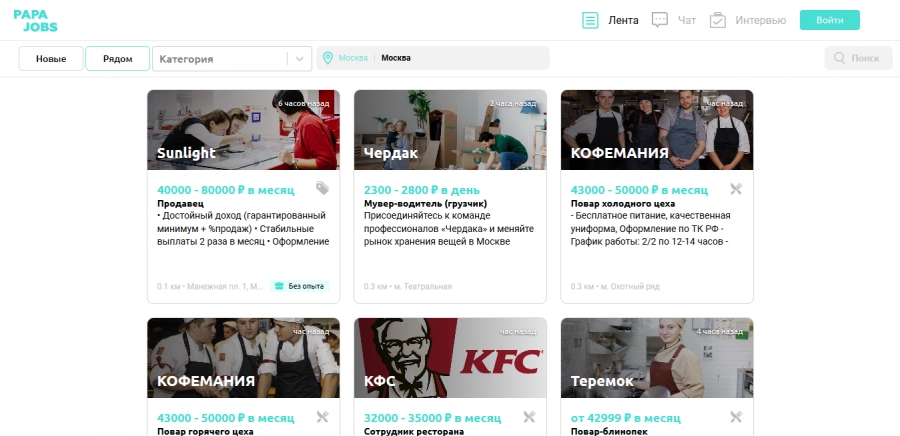The height and width of the screenshot is (436, 900).
Task: Open the Чат speech bubble icon
Action: [660, 20]
